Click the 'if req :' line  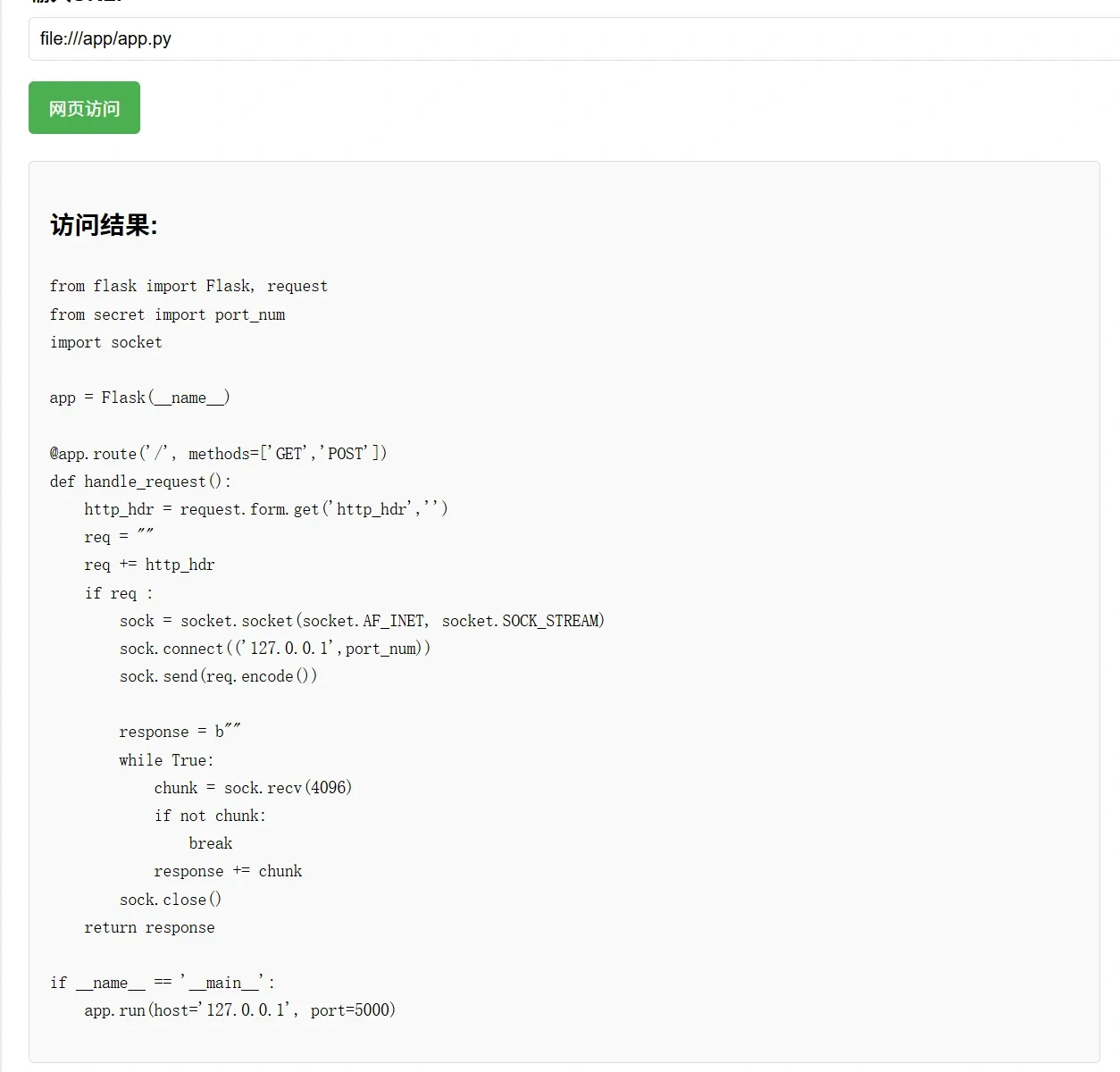tap(119, 593)
